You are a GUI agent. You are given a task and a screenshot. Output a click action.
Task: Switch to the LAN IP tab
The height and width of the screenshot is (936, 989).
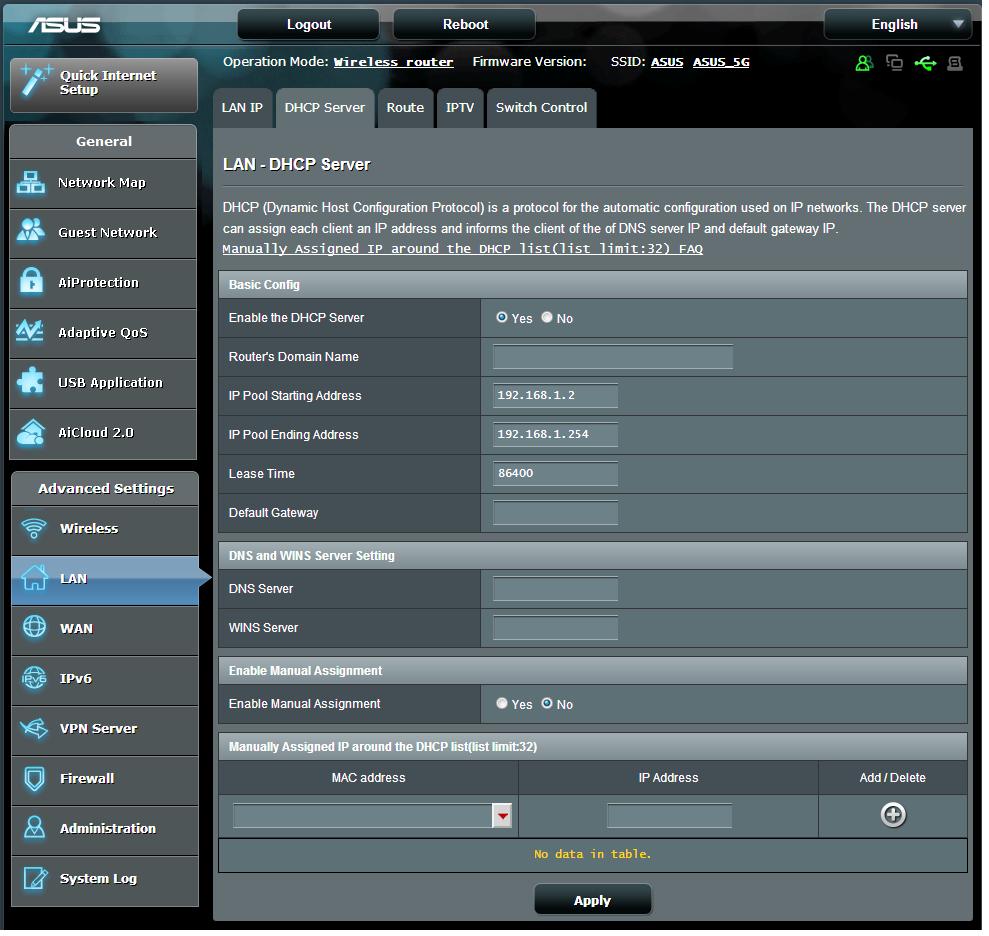(243, 108)
